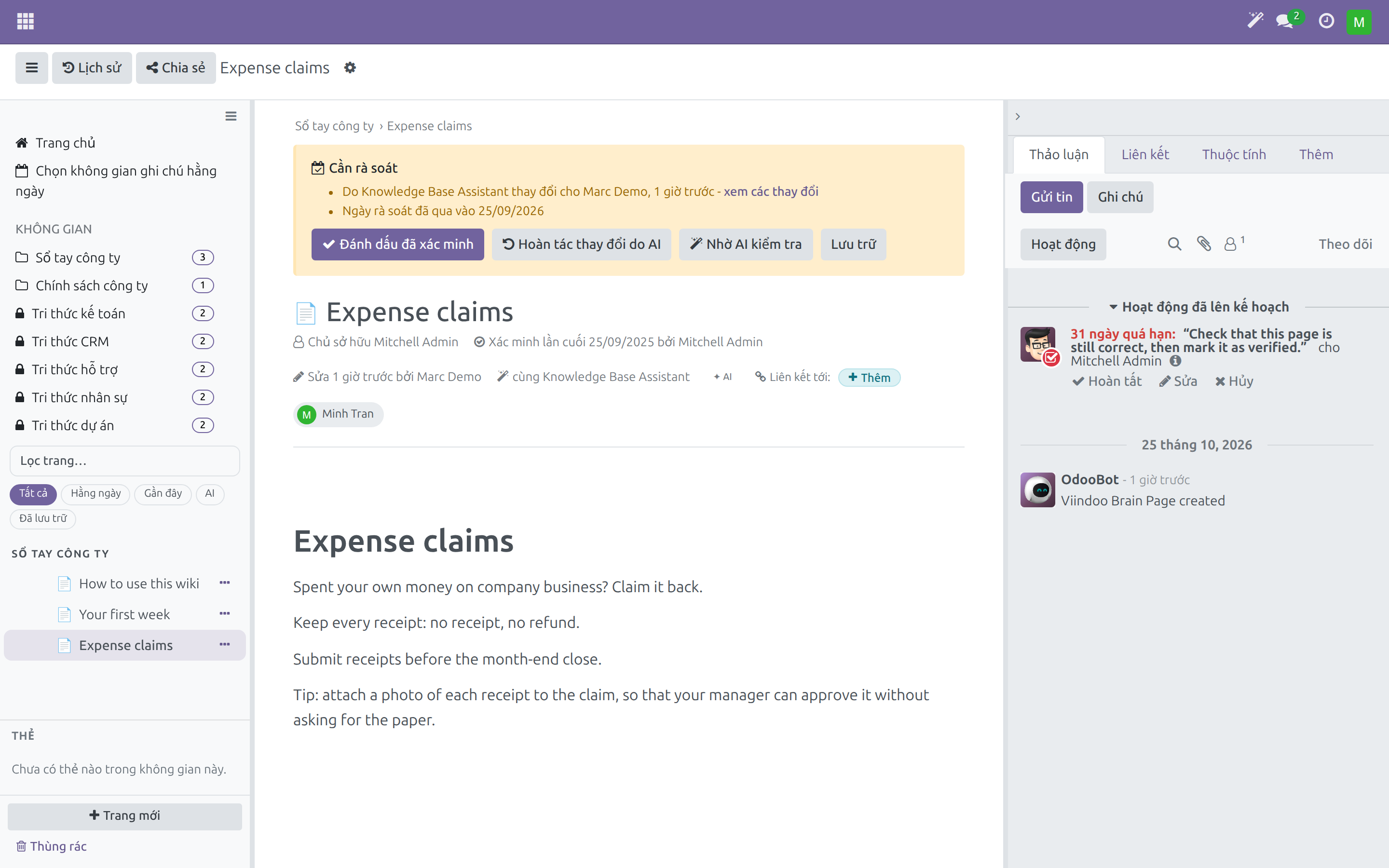
Task: Select the Thảo luận tab
Action: coord(1059,154)
